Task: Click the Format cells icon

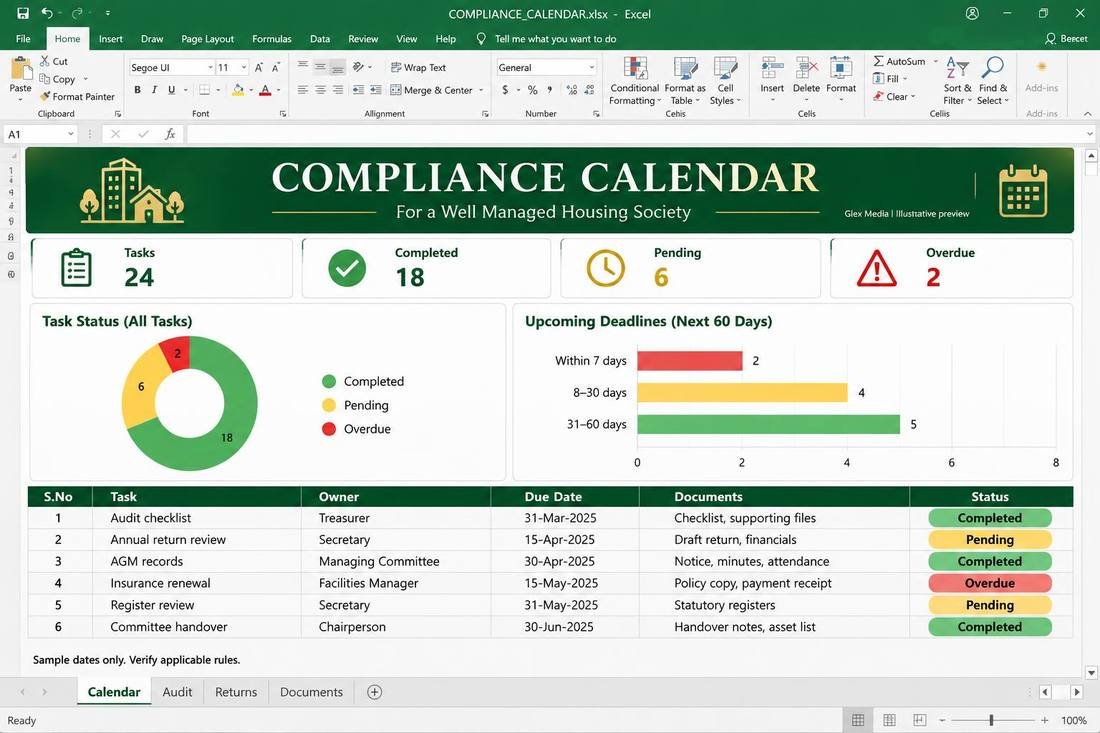Action: tap(840, 69)
